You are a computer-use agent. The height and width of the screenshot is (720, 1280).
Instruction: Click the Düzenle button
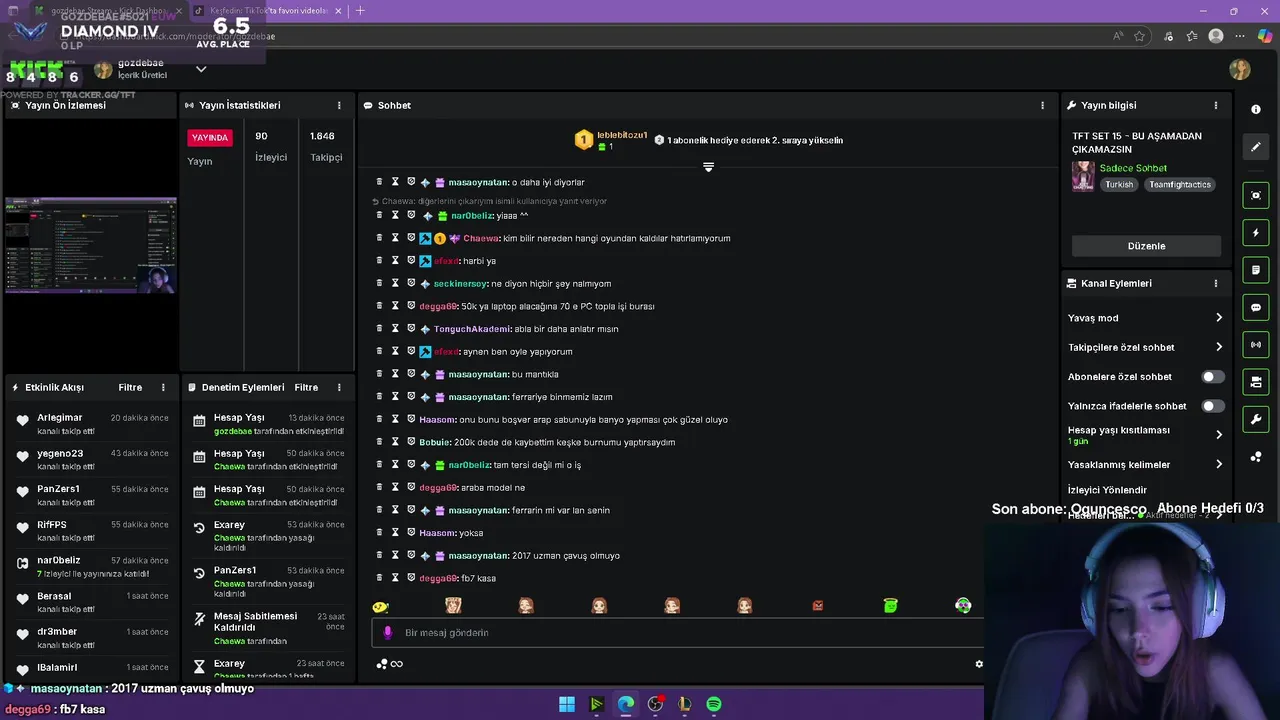(x=1146, y=246)
